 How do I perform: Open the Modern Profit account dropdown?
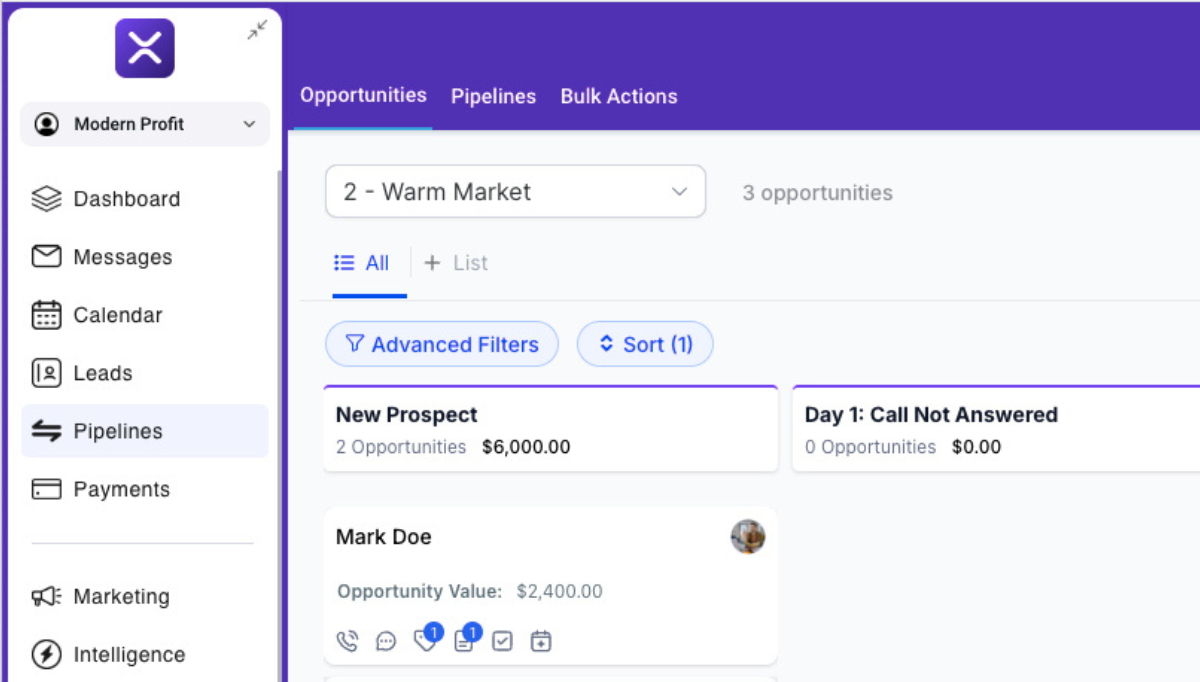pos(145,125)
